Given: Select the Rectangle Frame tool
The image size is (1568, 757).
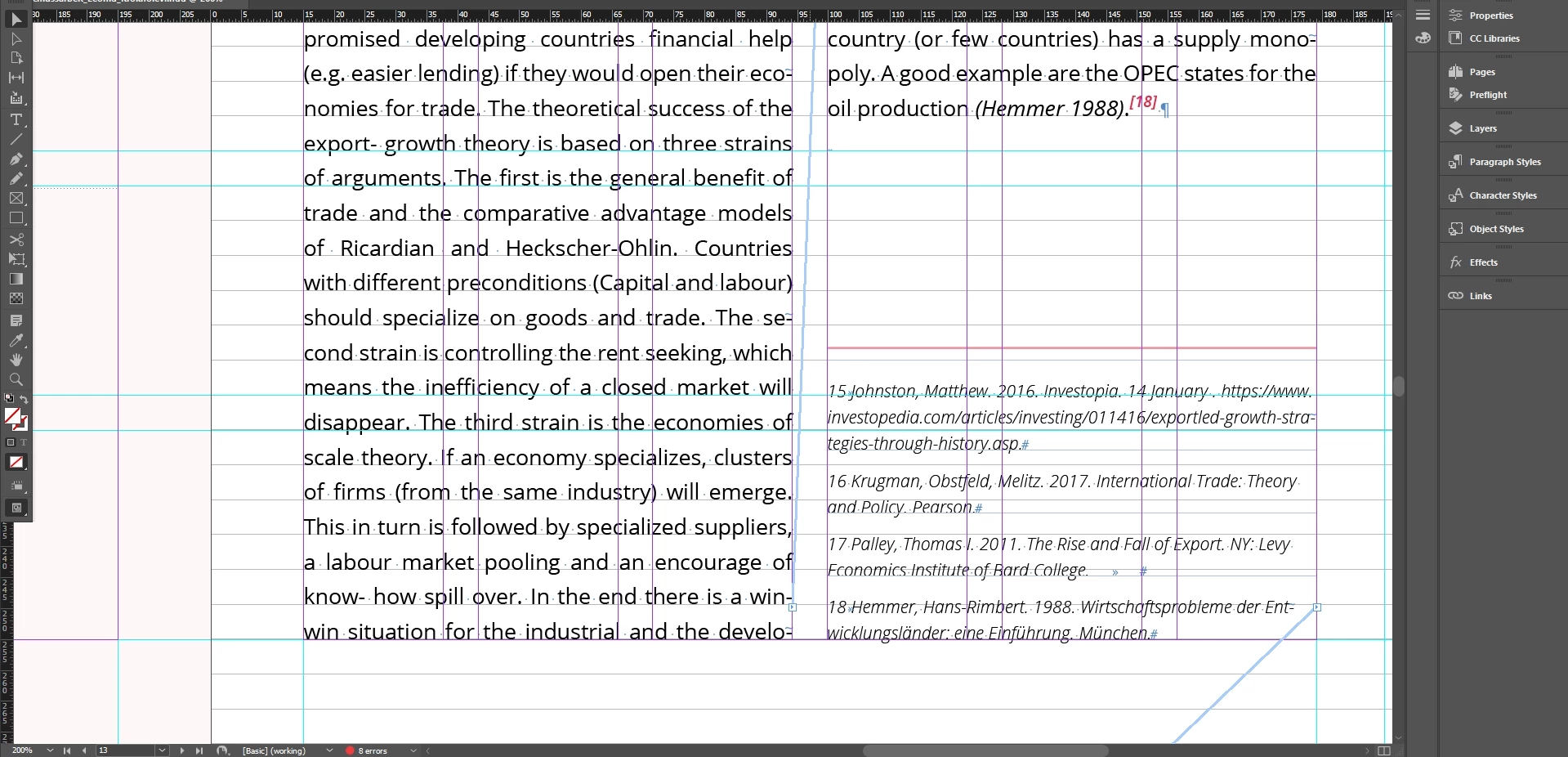Looking at the screenshot, I should point(16,198).
